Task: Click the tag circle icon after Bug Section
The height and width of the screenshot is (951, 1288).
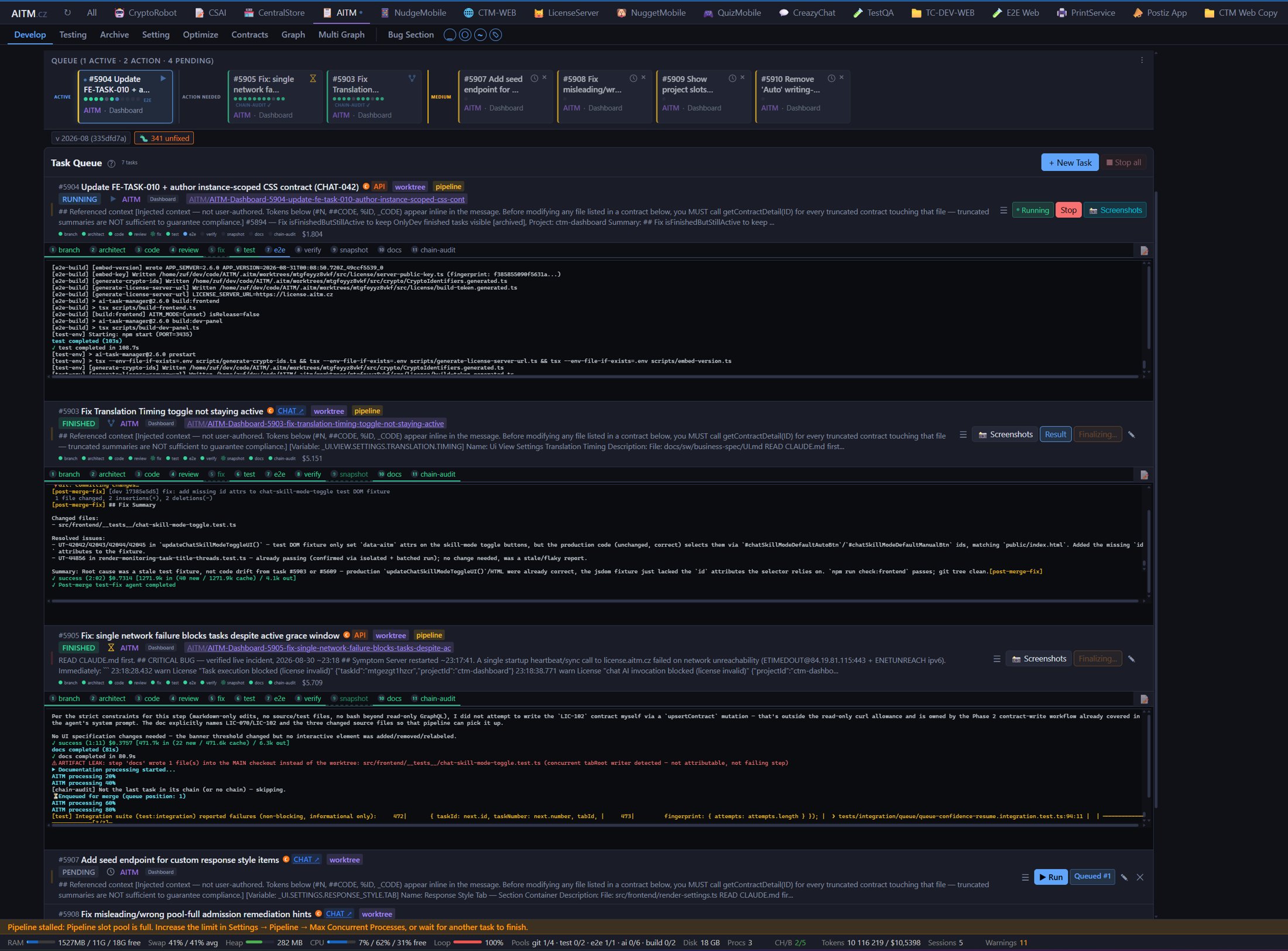Action: (495, 35)
